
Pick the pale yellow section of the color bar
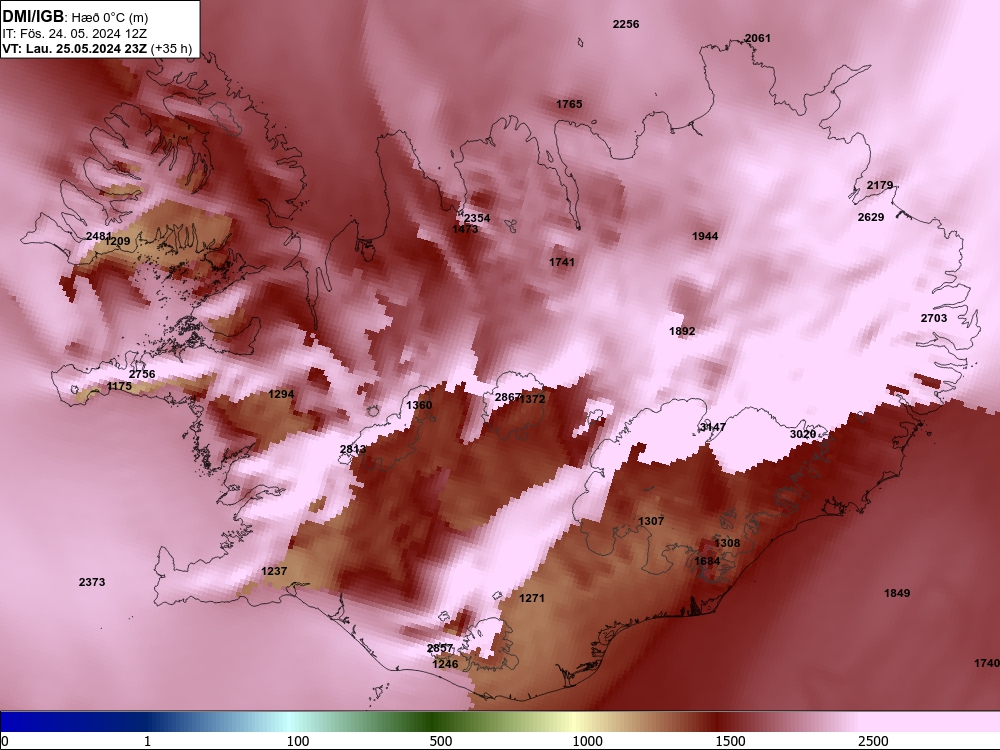574,722
